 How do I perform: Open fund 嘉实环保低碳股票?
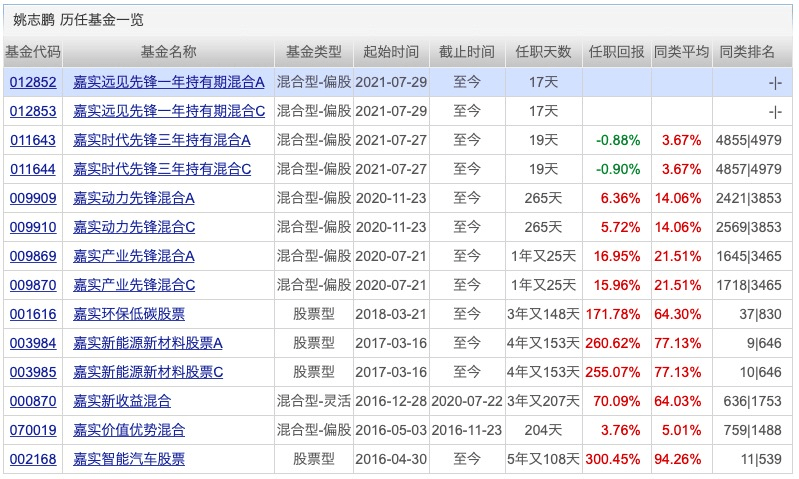click(x=129, y=314)
